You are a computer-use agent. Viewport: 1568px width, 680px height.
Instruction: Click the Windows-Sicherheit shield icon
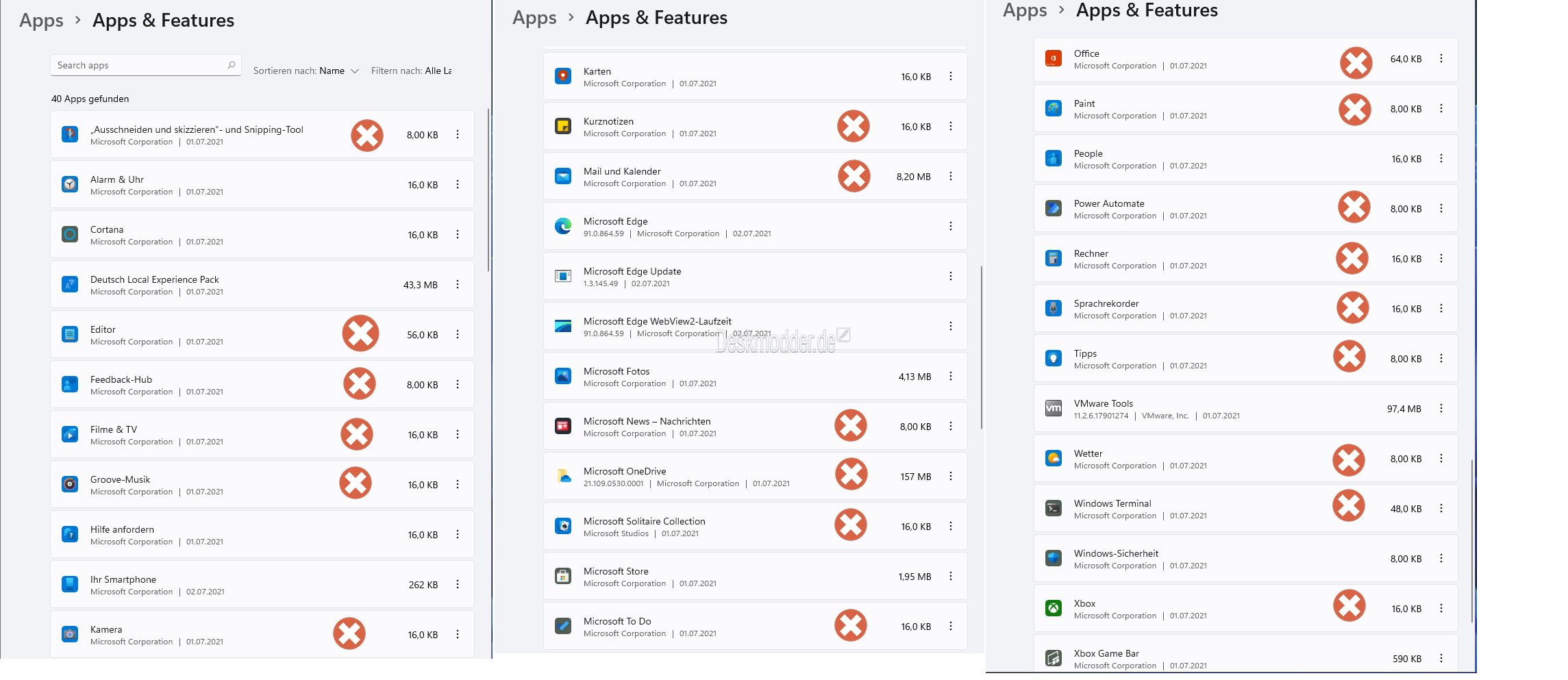pos(1054,558)
